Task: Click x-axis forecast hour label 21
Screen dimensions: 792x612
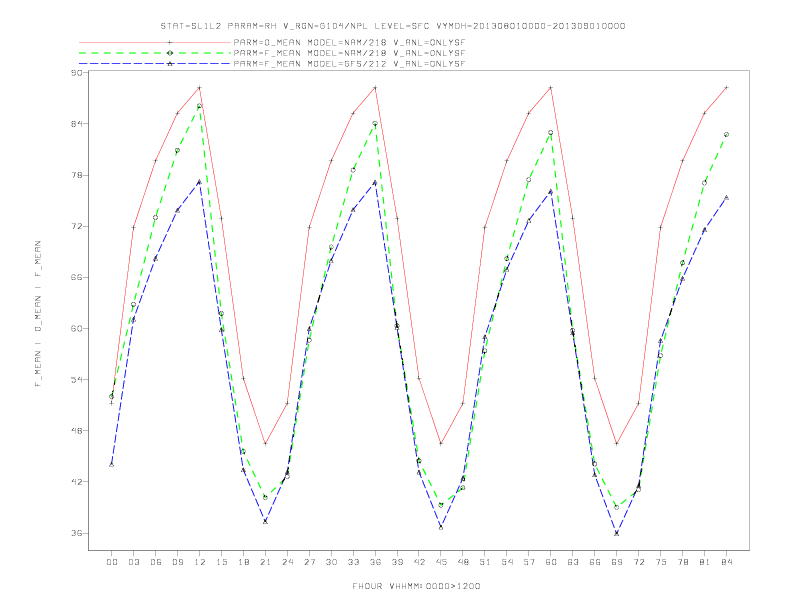Action: (x=265, y=562)
